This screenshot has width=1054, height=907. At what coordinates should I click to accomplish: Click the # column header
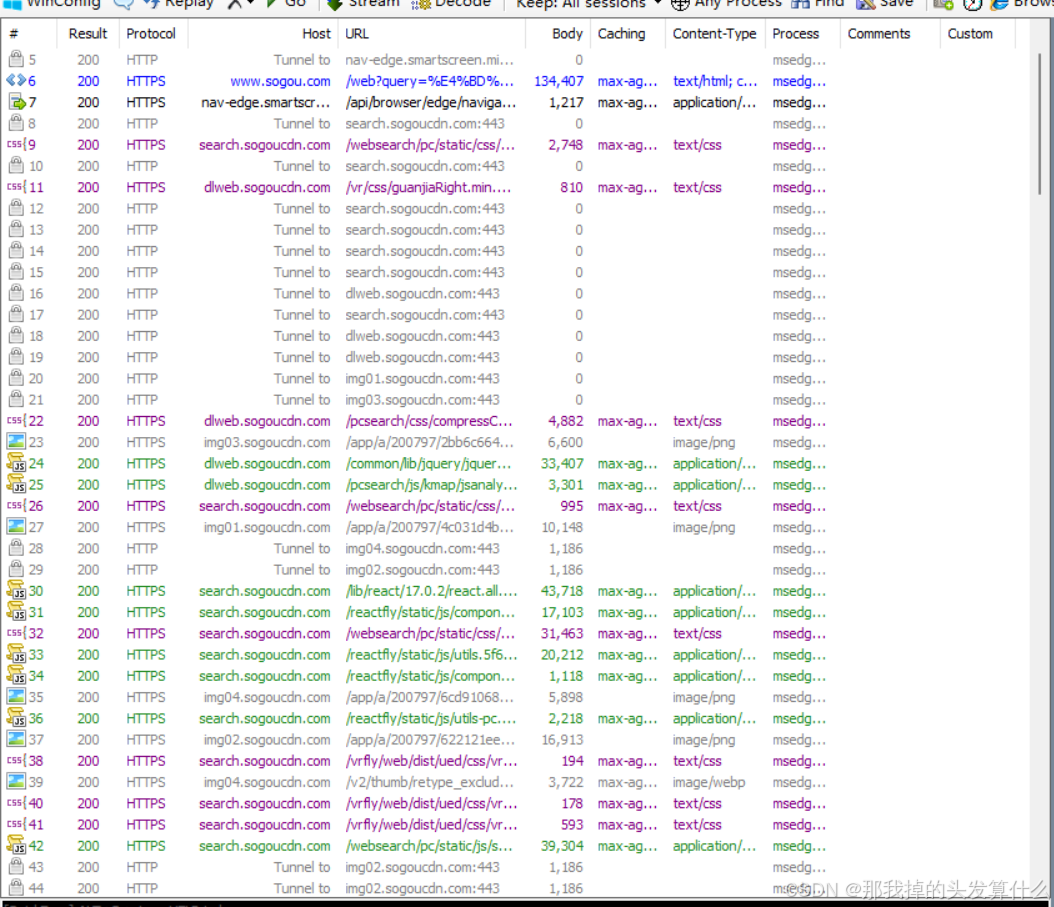pos(31,34)
